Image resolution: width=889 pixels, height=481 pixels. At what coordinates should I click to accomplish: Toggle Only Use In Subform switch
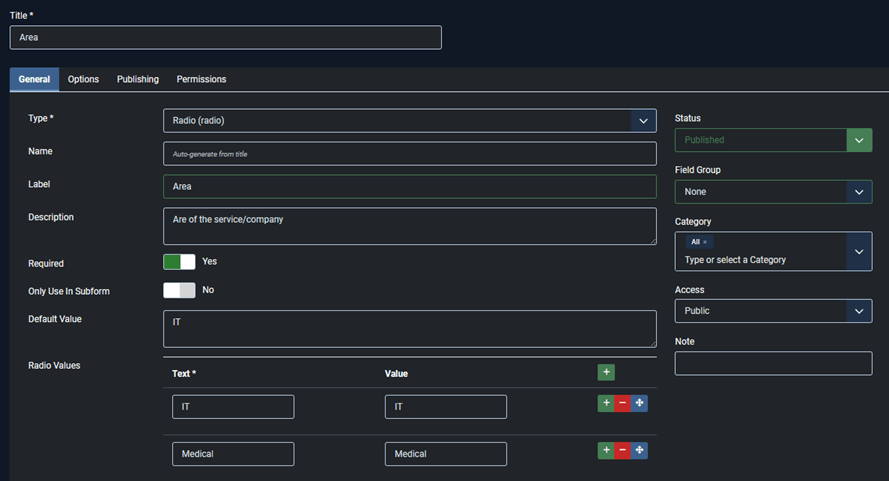179,290
